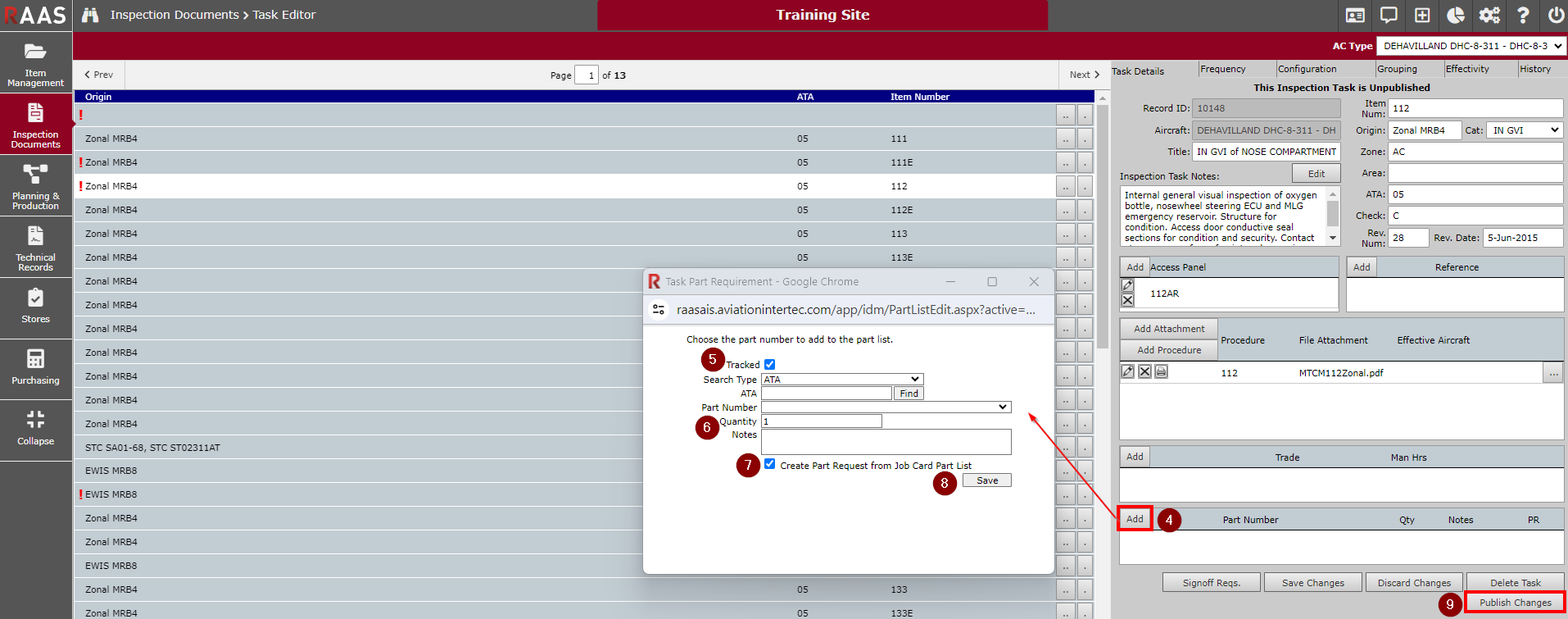Screen dimensions: 1568x619
Task: Open the settings gears icon
Action: tap(1489, 15)
